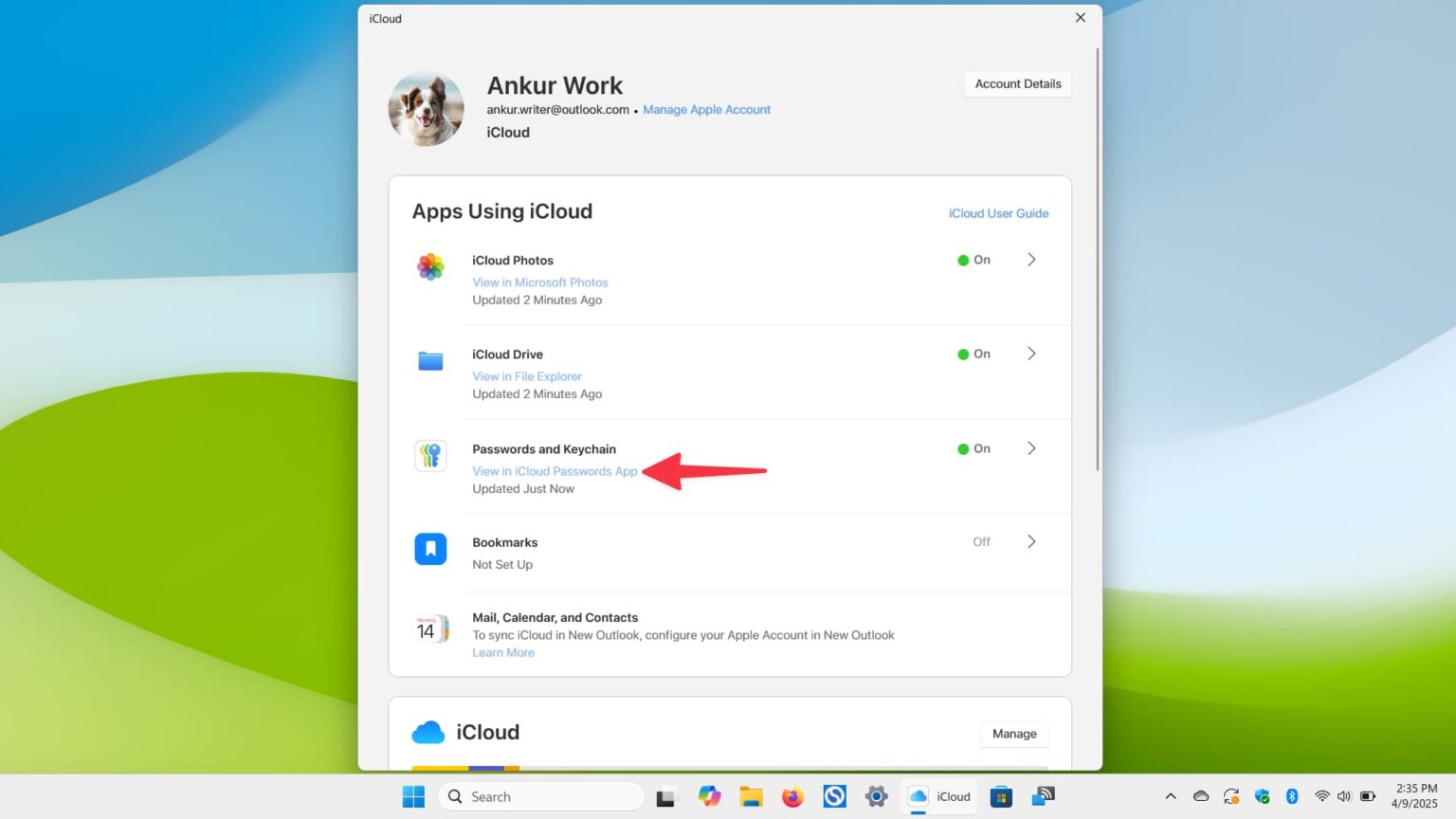Expand iCloud Drive settings chevron
This screenshot has width=1456, height=819.
pos(1031,354)
